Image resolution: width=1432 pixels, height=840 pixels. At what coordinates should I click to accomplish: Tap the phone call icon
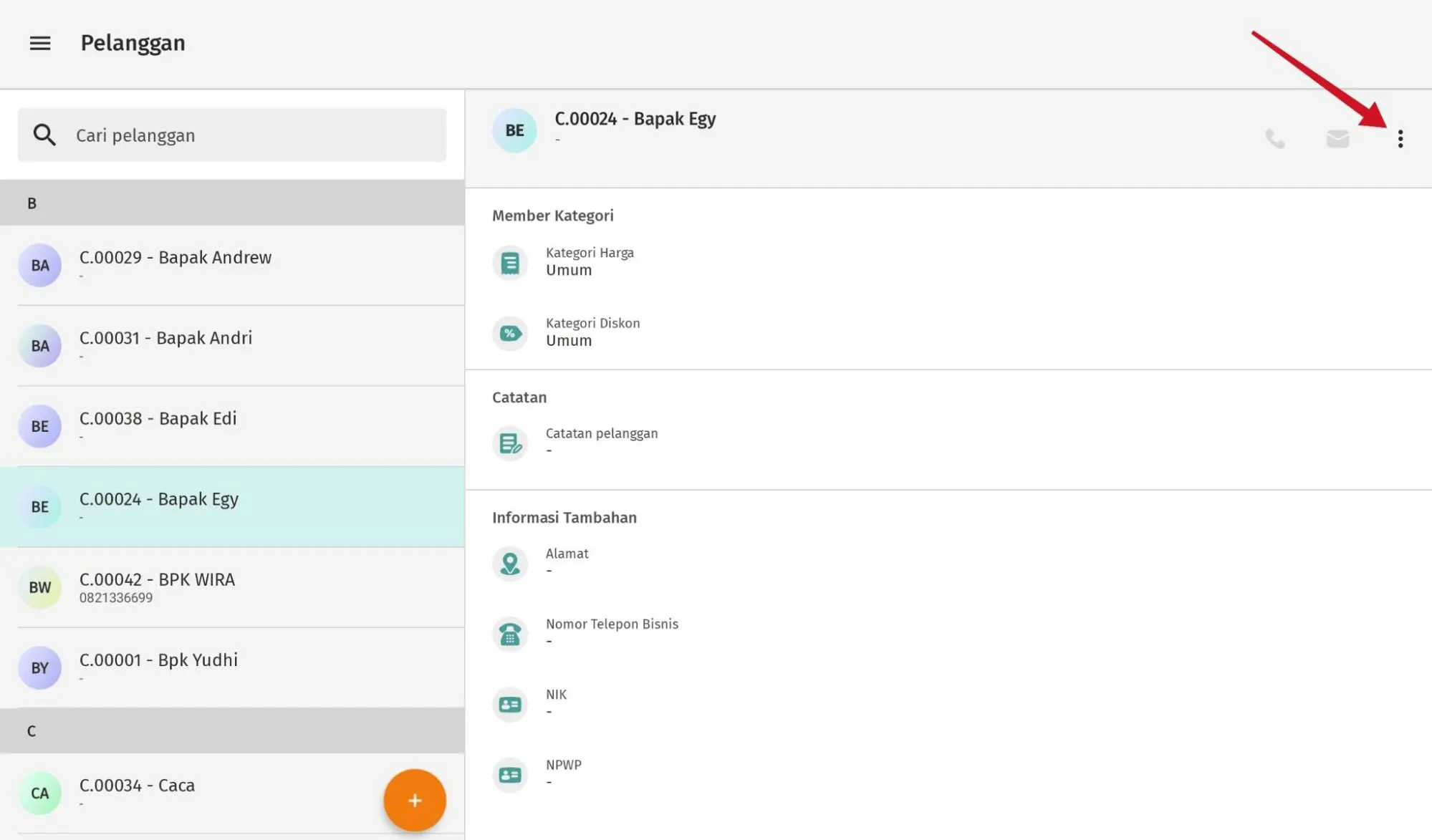[x=1275, y=139]
